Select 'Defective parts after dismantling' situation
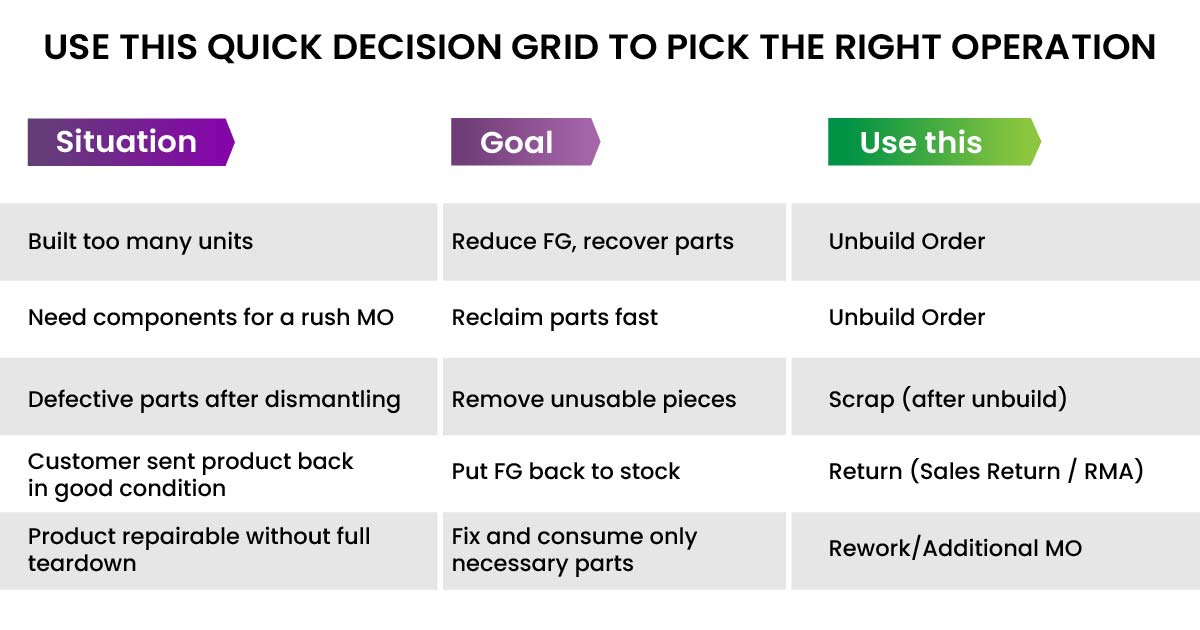1200x630 pixels. [214, 399]
